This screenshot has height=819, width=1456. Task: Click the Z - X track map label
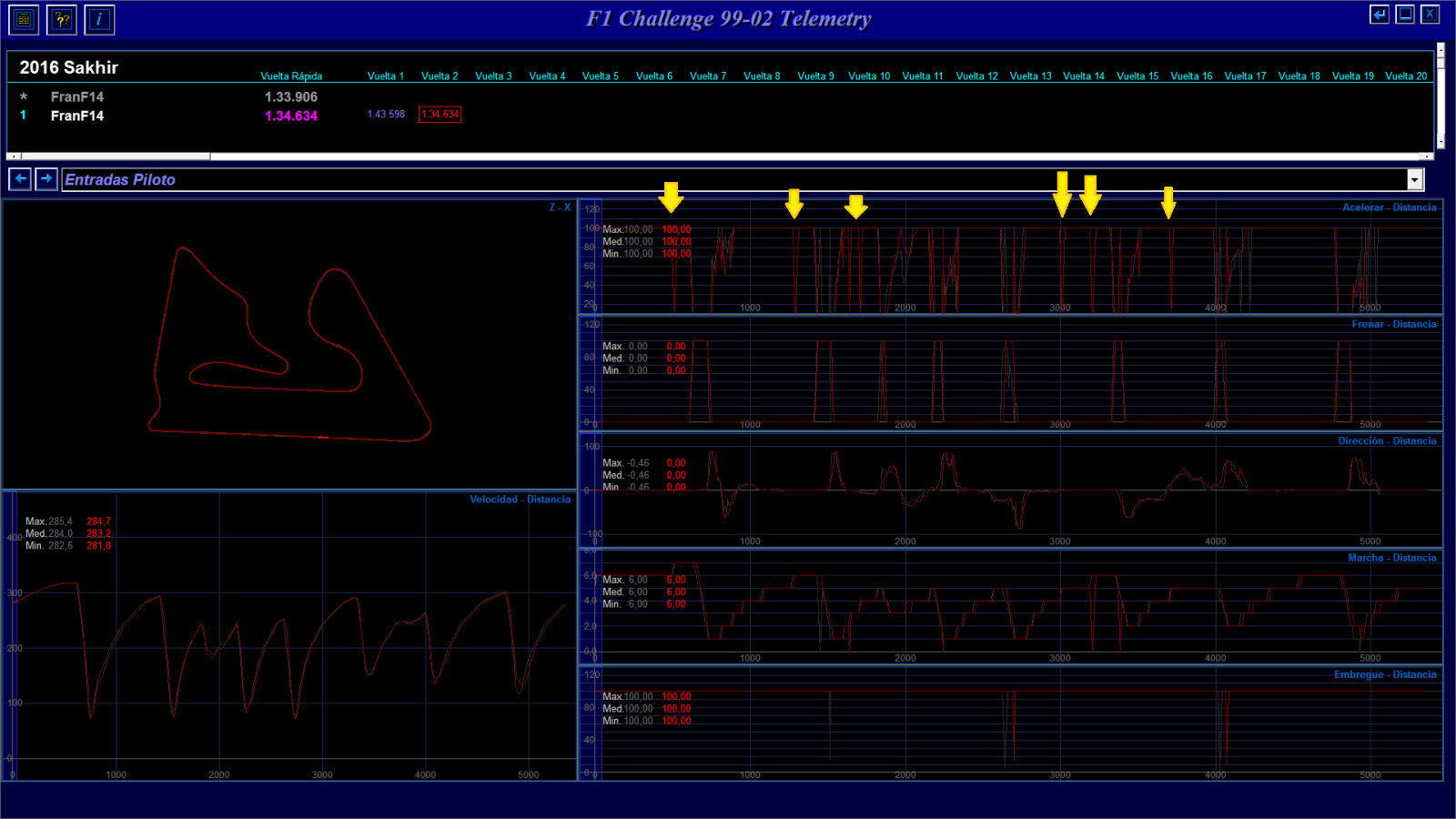pyautogui.click(x=560, y=207)
